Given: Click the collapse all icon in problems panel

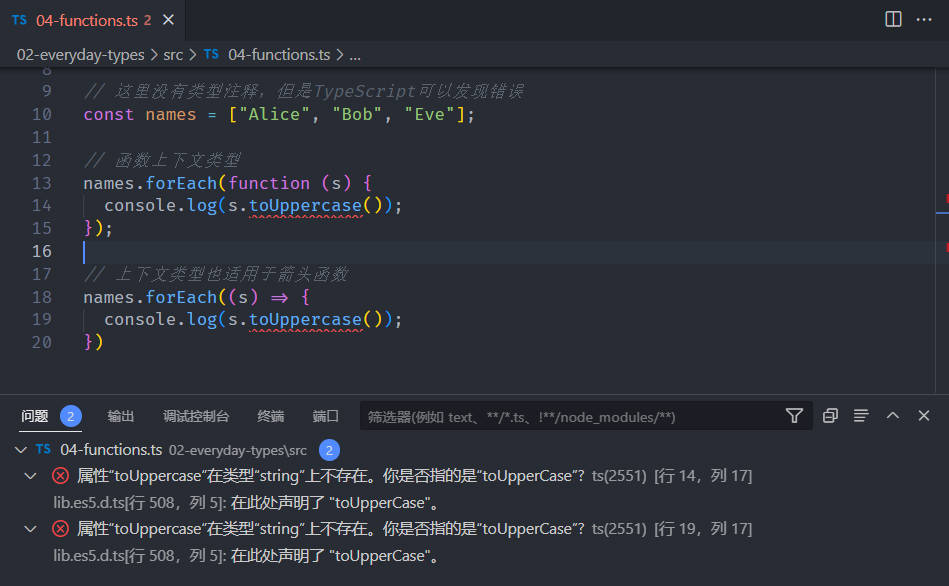Looking at the screenshot, I should coord(830,416).
